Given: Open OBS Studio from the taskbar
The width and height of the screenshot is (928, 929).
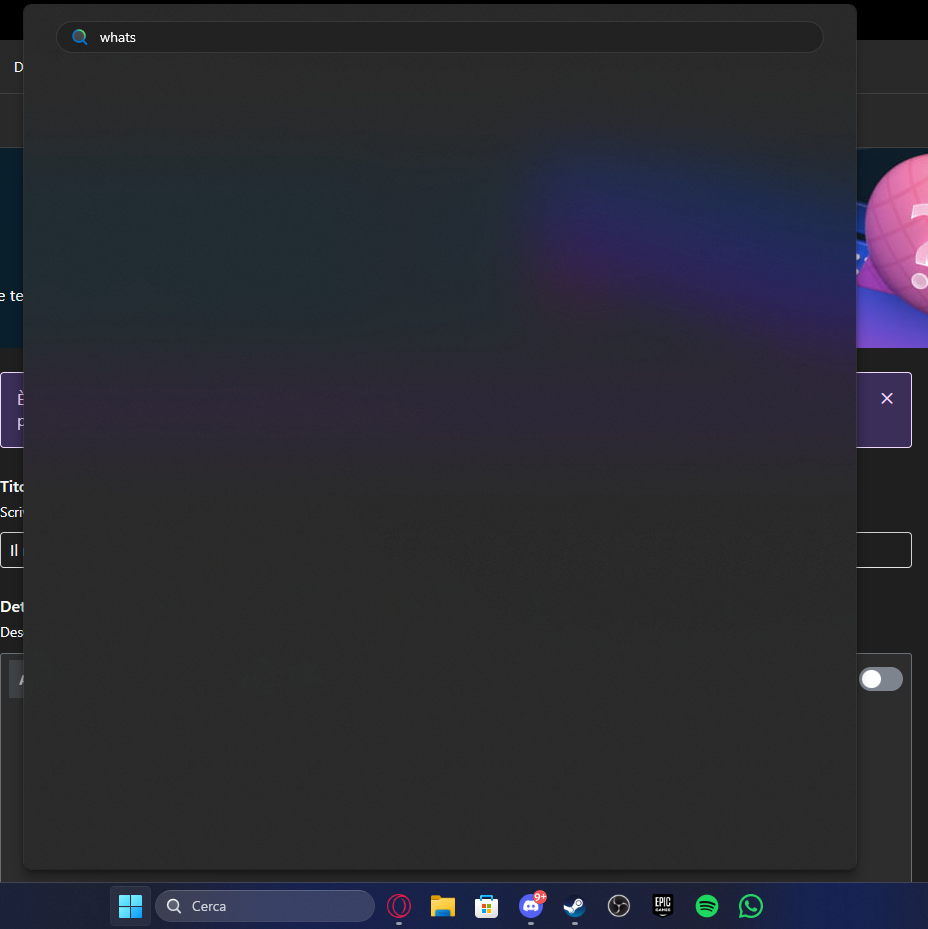Looking at the screenshot, I should [619, 906].
